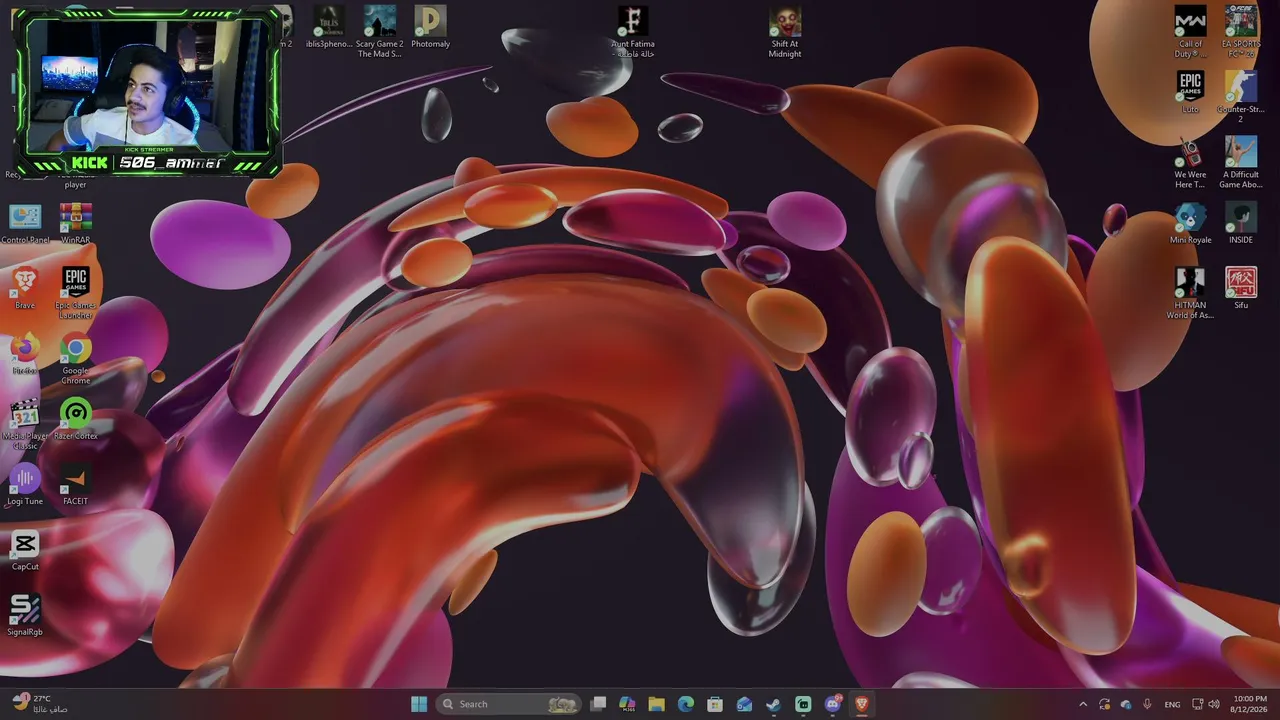
Task: Select the Scary Game 2 desktop icon
Action: click(379, 31)
